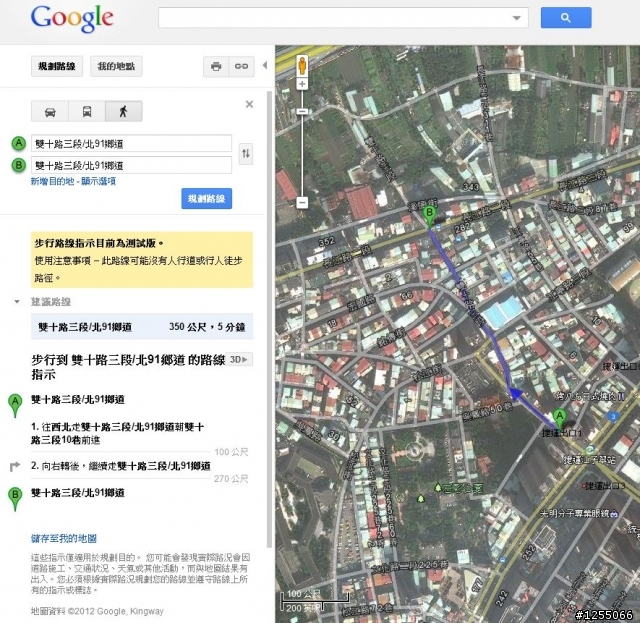Image resolution: width=640 pixels, height=623 pixels.
Task: Click the green B icon beside destination field
Action: point(18,165)
